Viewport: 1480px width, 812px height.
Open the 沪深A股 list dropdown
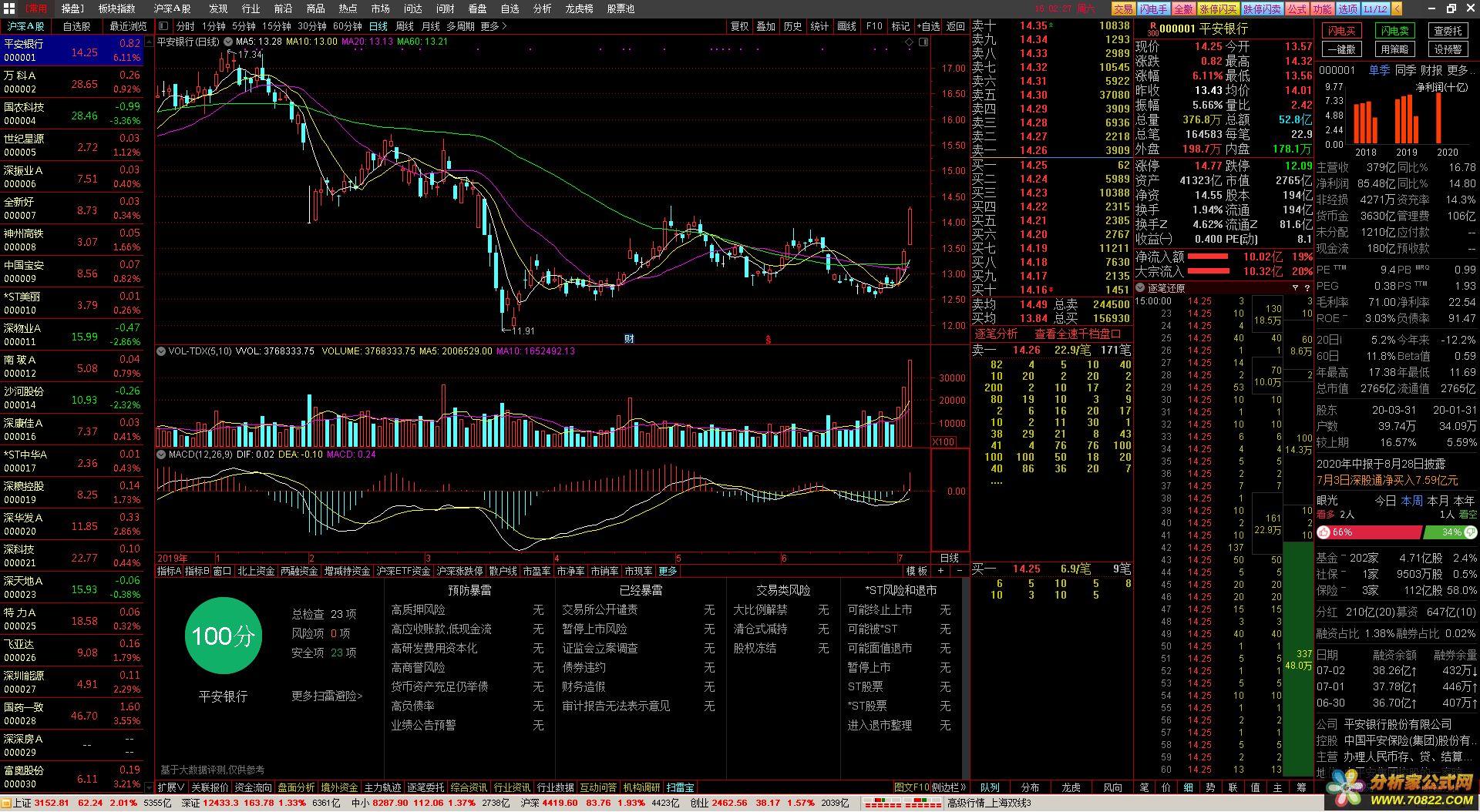coord(25,26)
